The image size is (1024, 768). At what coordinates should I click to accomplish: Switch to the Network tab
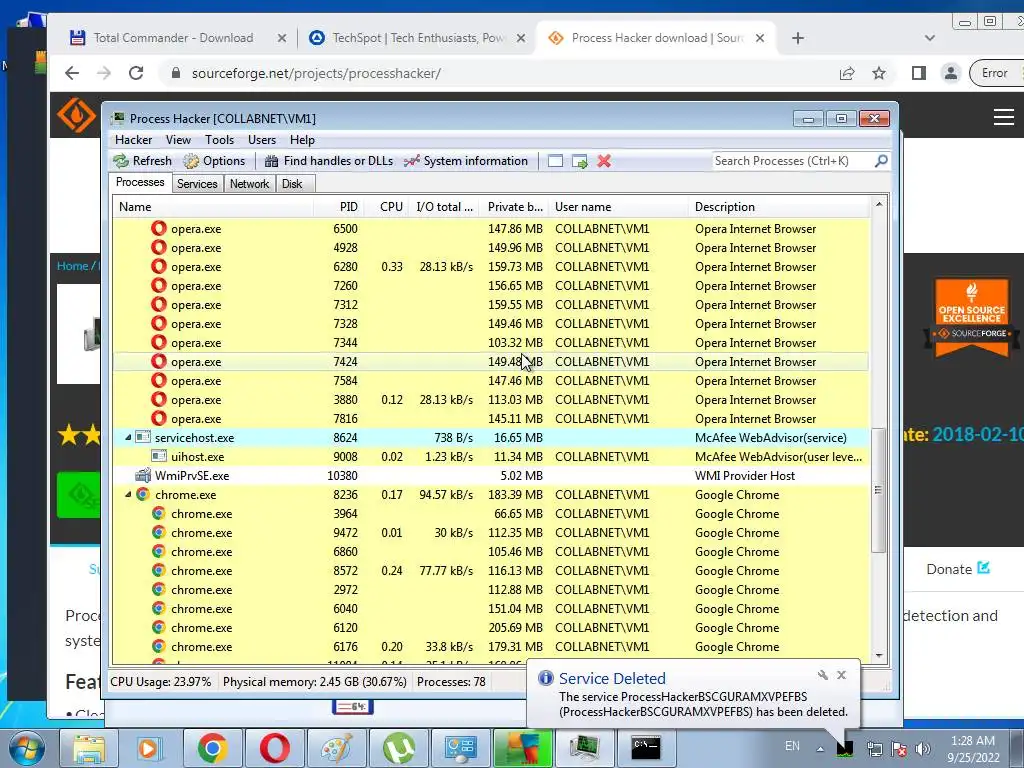point(249,184)
